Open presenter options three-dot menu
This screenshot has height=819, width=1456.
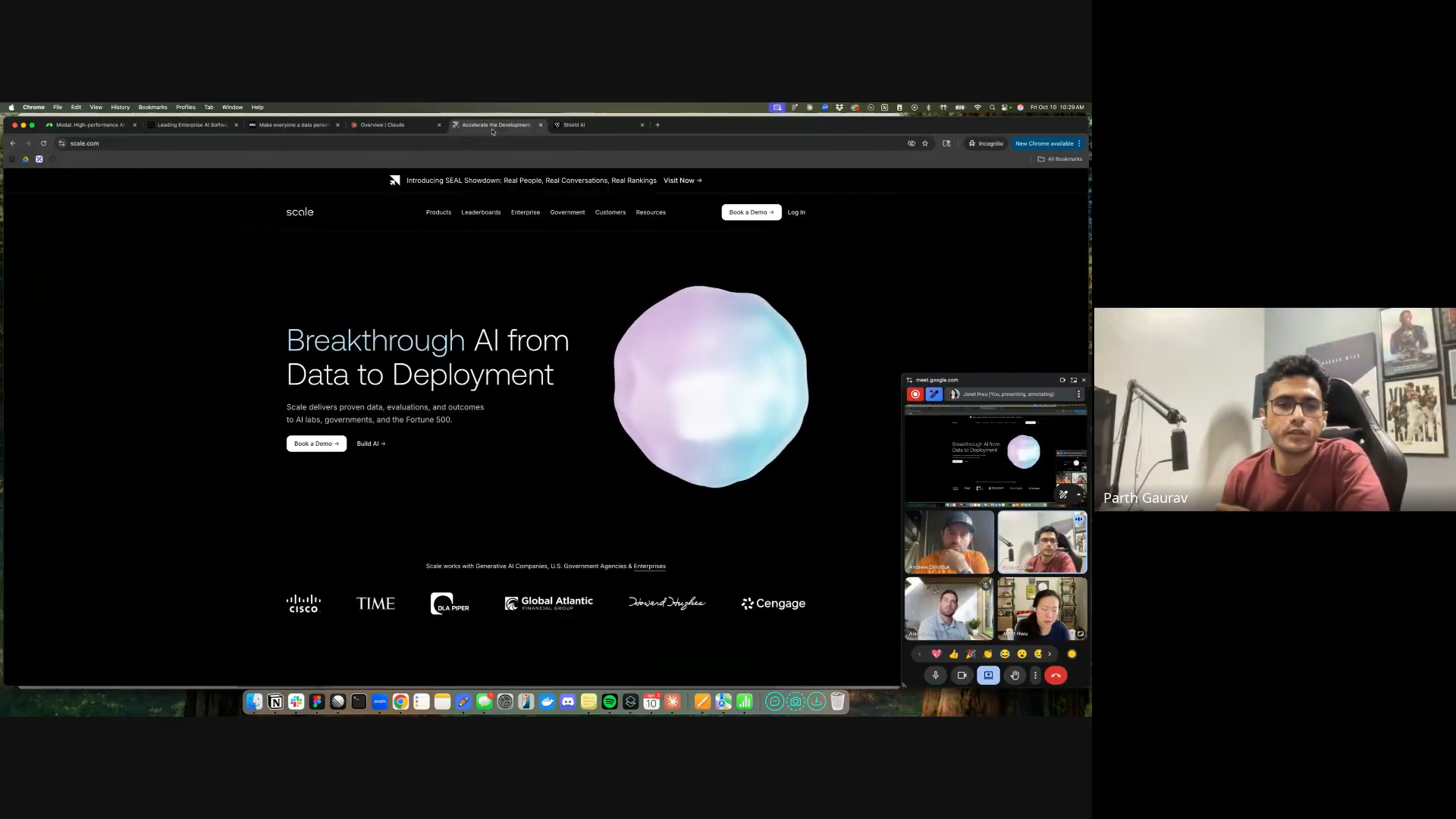pyautogui.click(x=1078, y=394)
